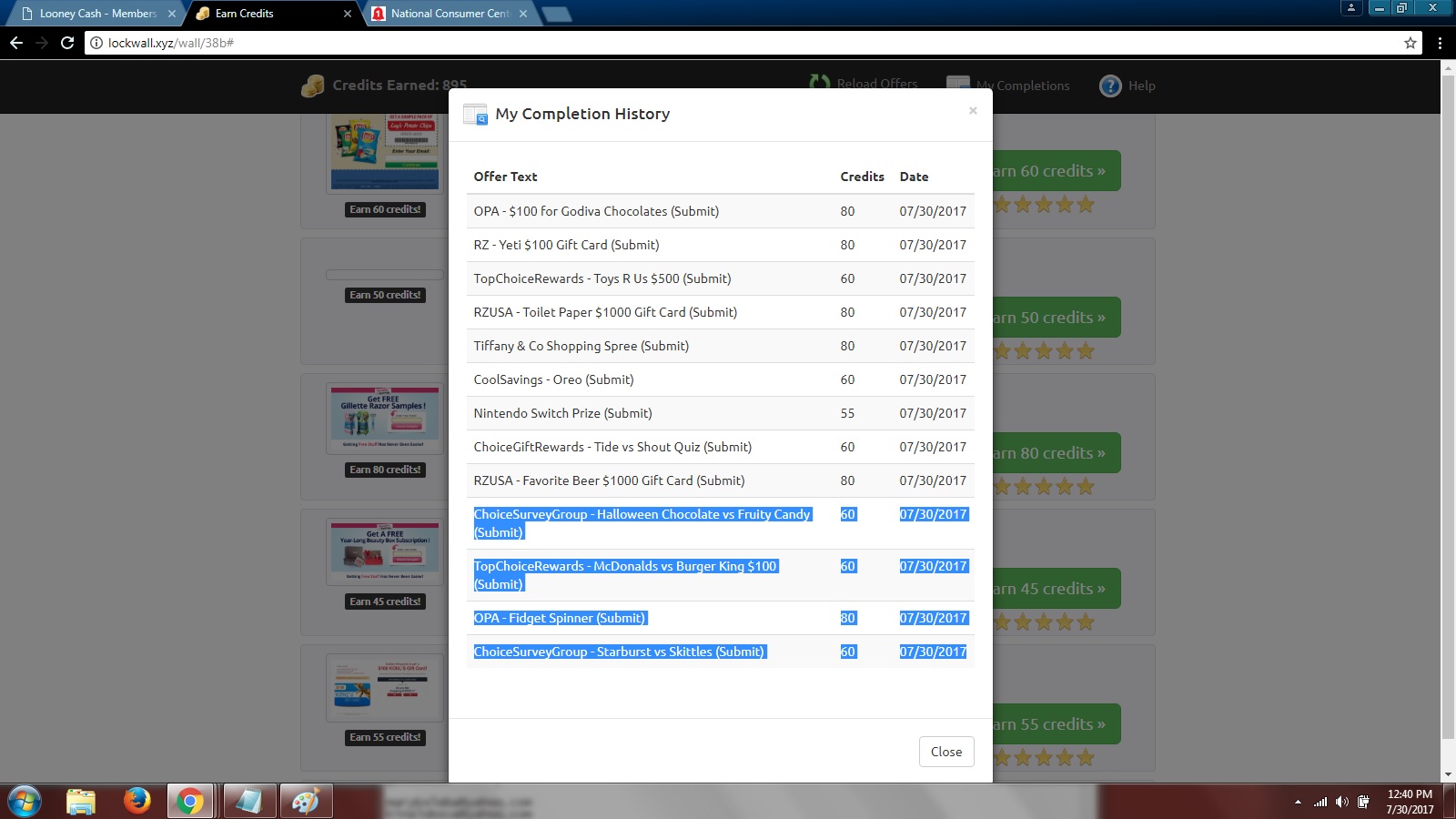1456x819 pixels.
Task: Select the OPA - $100 for Godiva Chocolates row
Action: click(x=721, y=211)
